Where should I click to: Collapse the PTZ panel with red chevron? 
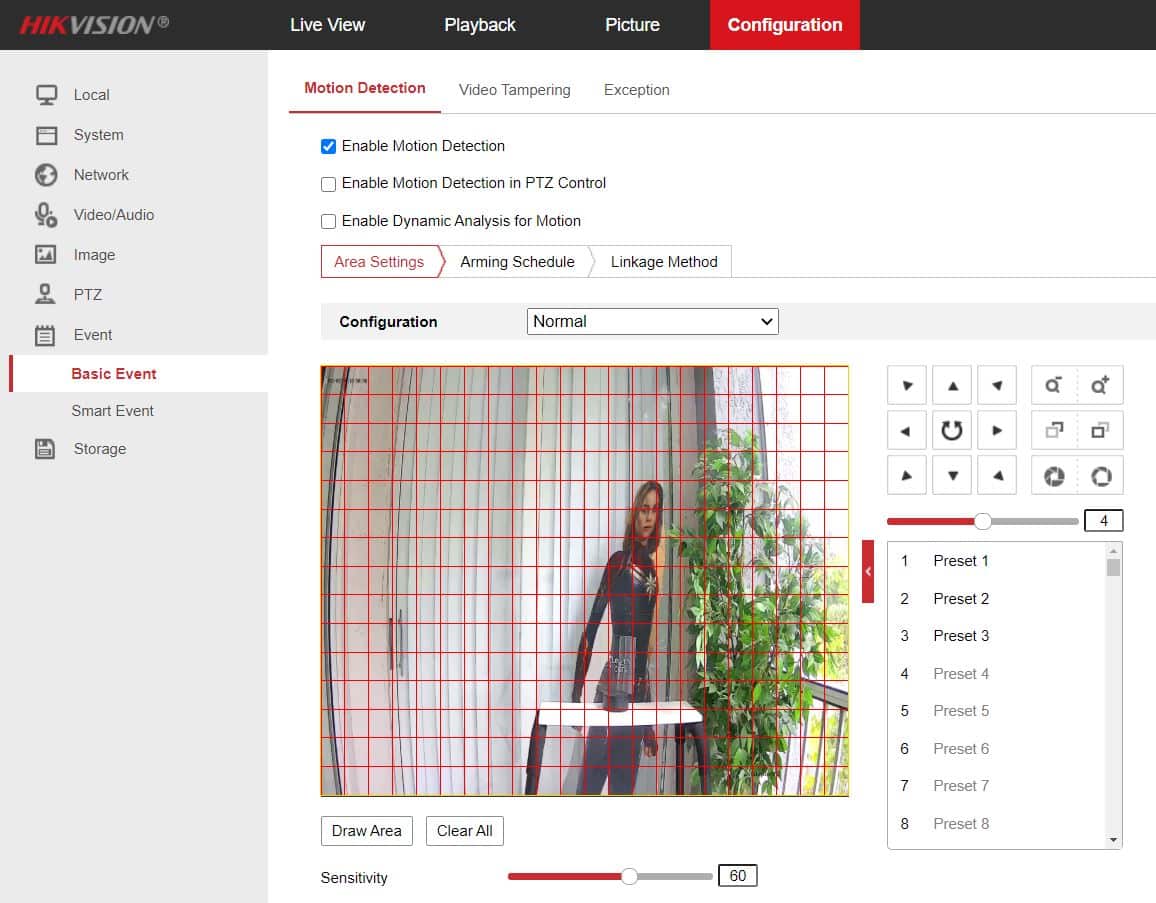[x=868, y=571]
